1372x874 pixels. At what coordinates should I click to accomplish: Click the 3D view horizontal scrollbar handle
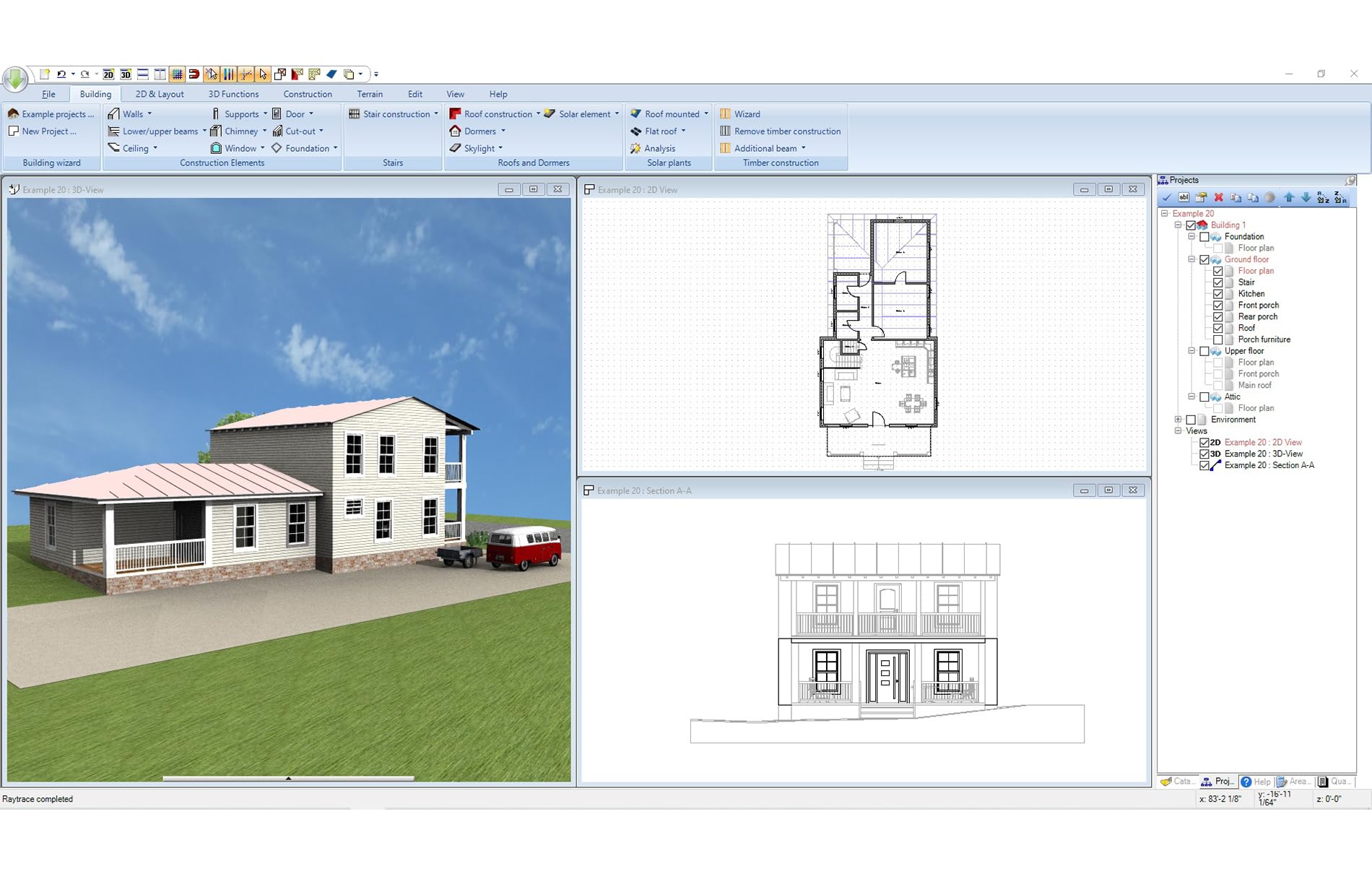coord(288,779)
